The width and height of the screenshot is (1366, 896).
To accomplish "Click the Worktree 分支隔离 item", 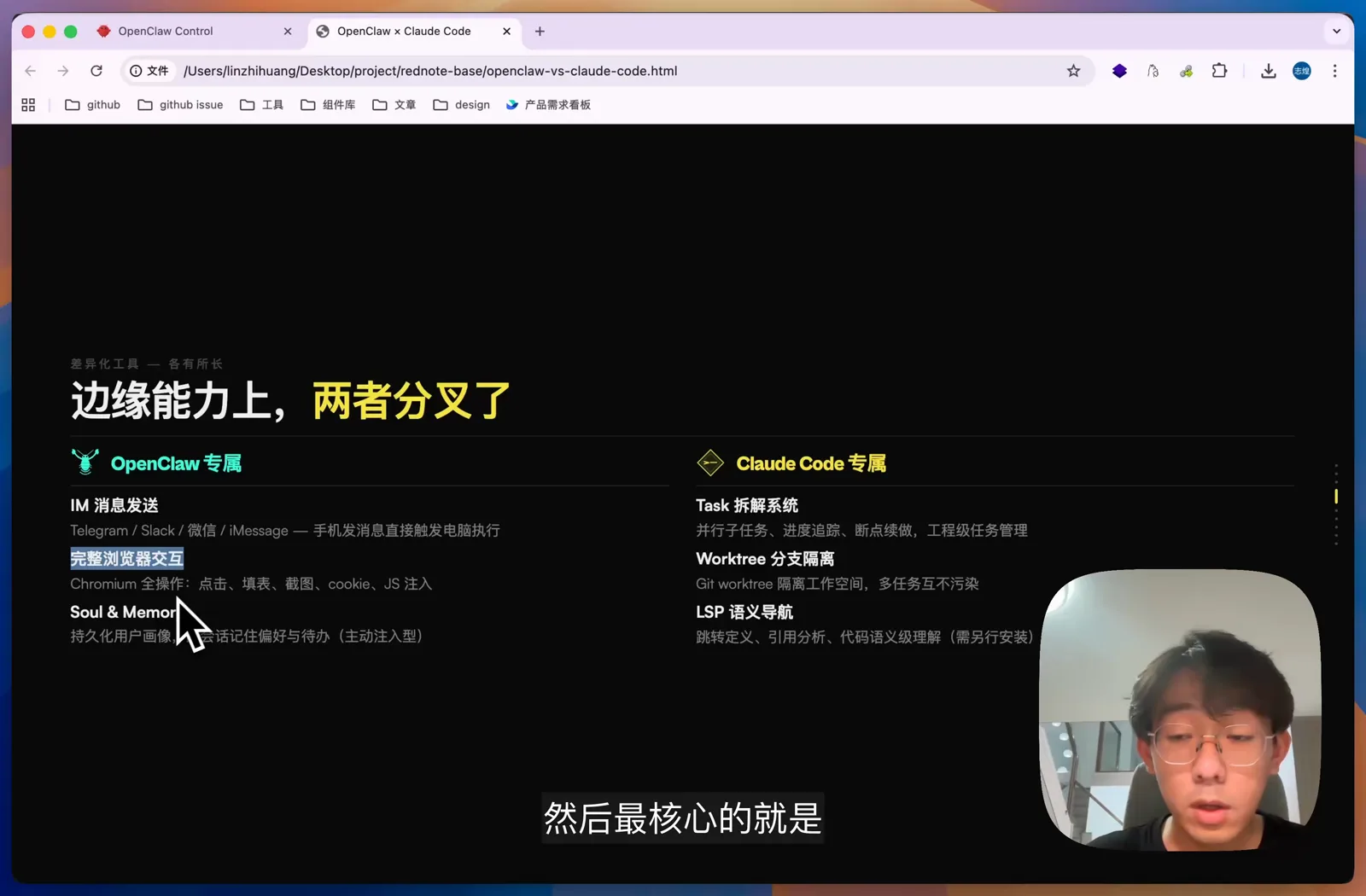I will [x=765, y=559].
